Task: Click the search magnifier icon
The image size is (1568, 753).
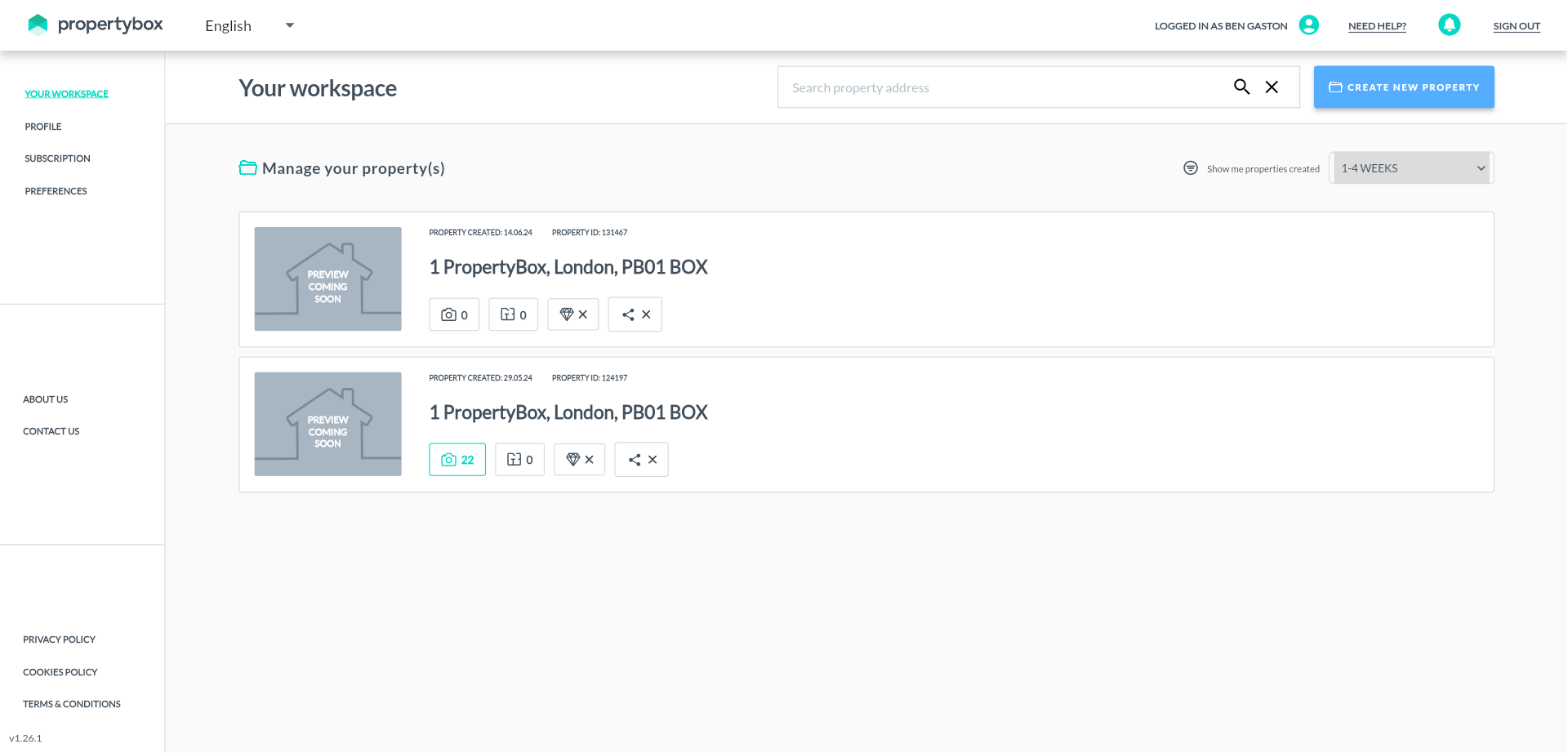Action: coord(1241,87)
